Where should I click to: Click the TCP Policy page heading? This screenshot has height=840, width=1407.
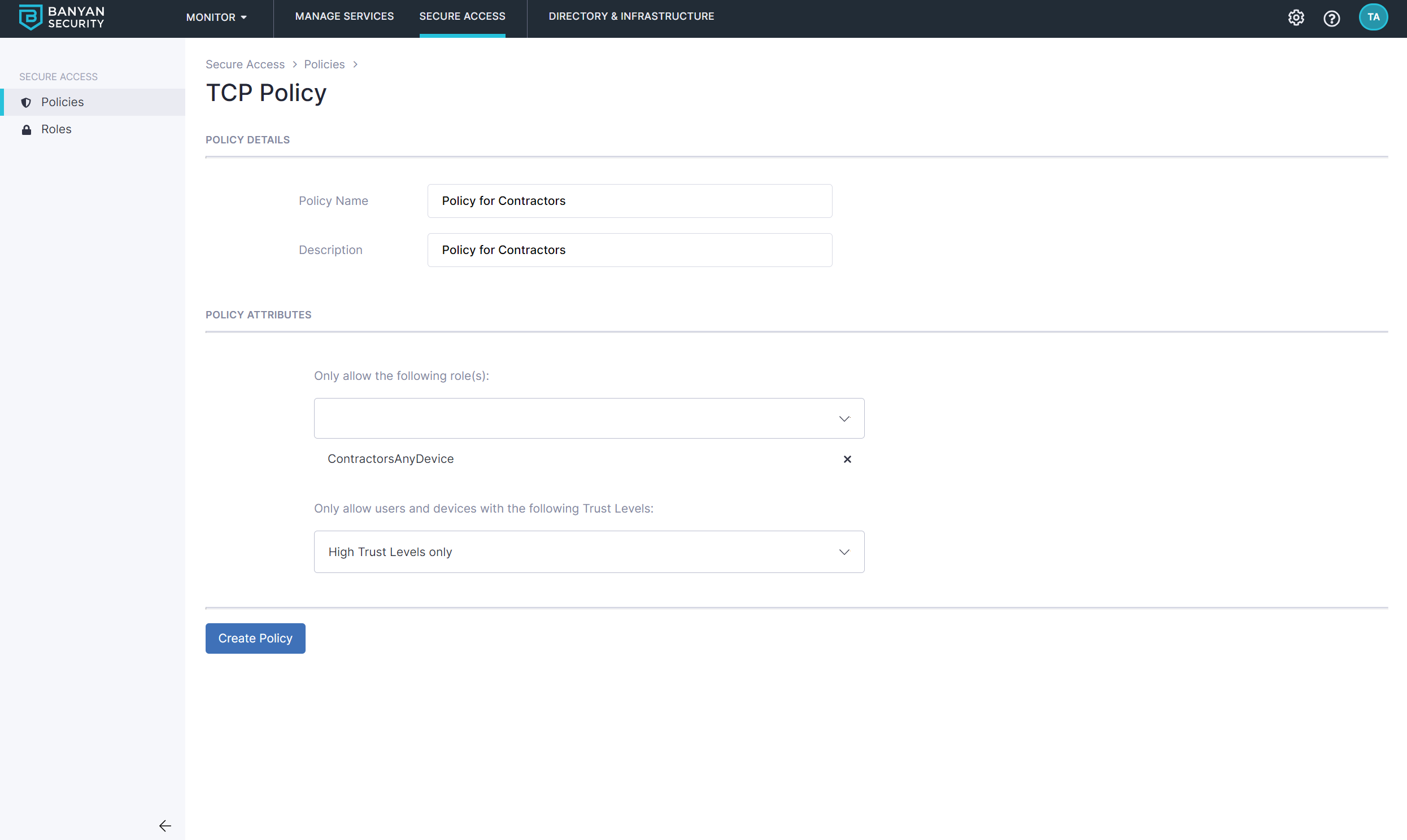click(x=266, y=93)
